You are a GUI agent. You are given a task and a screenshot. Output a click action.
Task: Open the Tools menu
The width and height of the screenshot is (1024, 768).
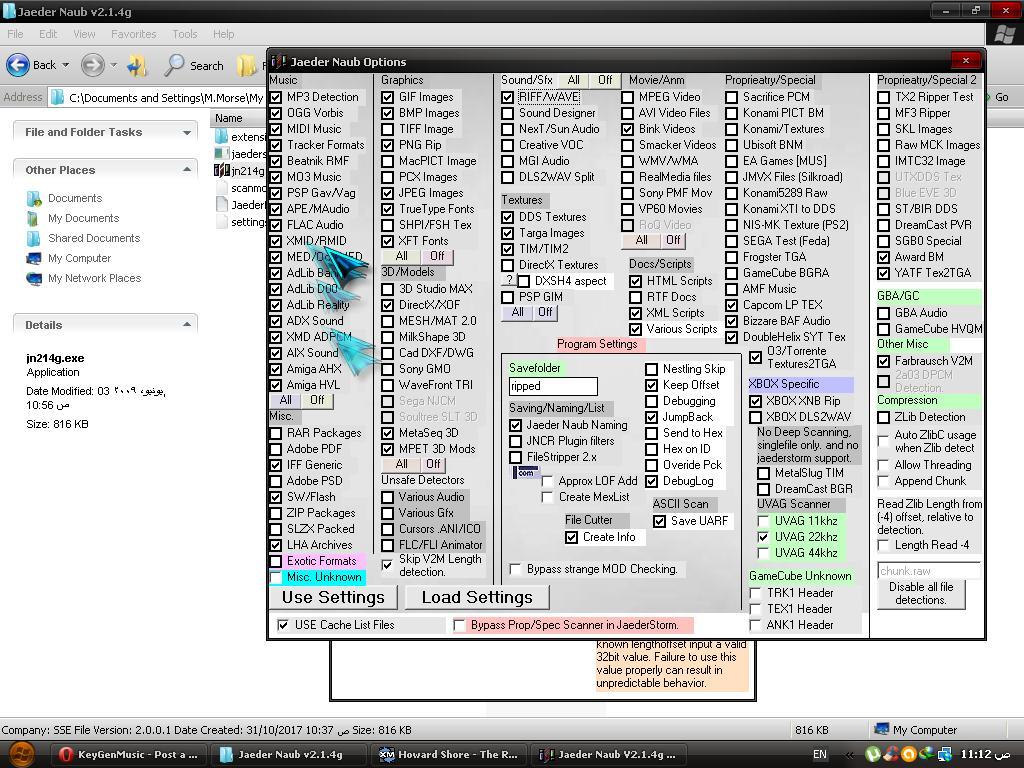click(x=185, y=34)
